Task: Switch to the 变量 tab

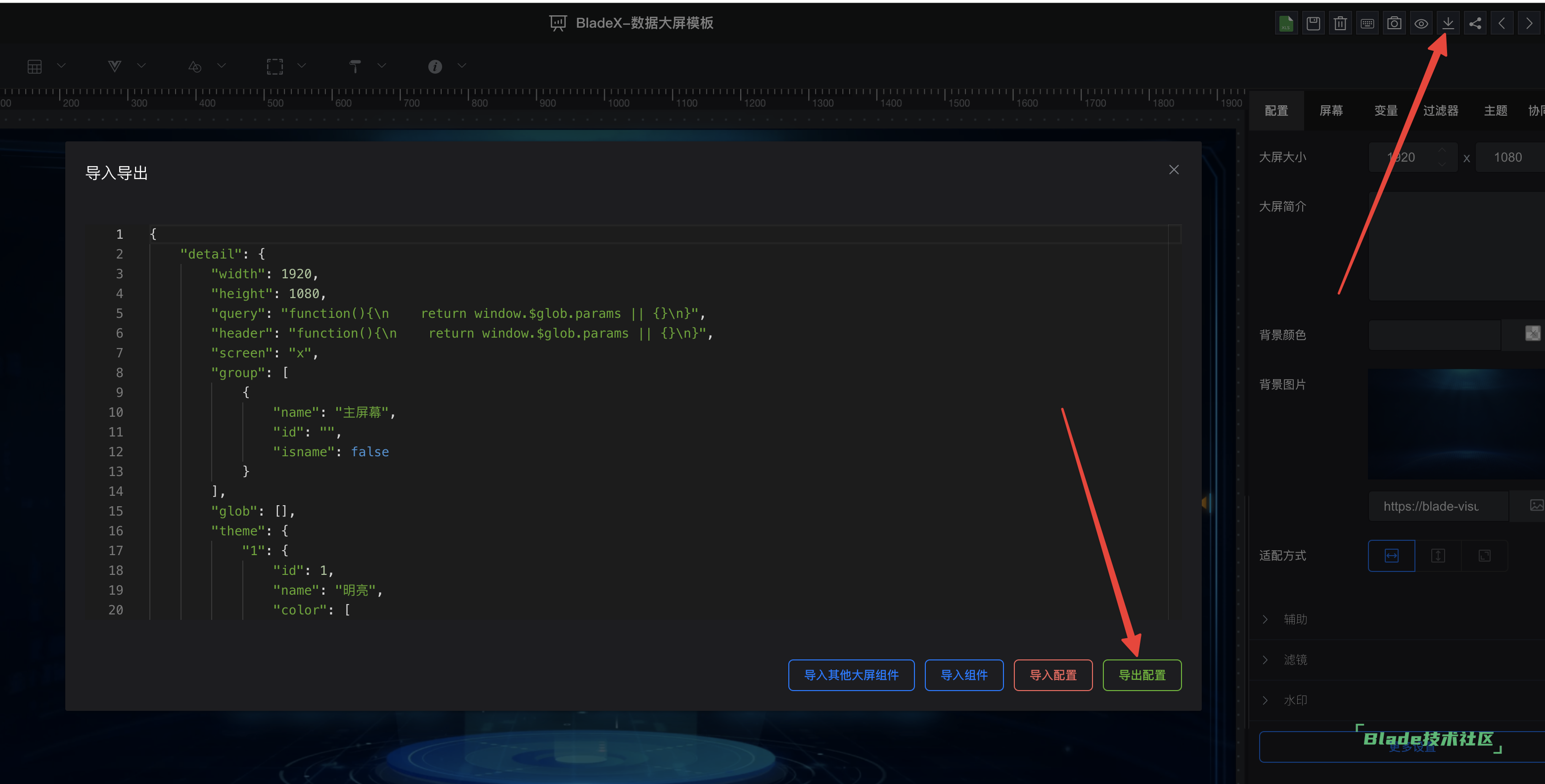Action: (1385, 111)
